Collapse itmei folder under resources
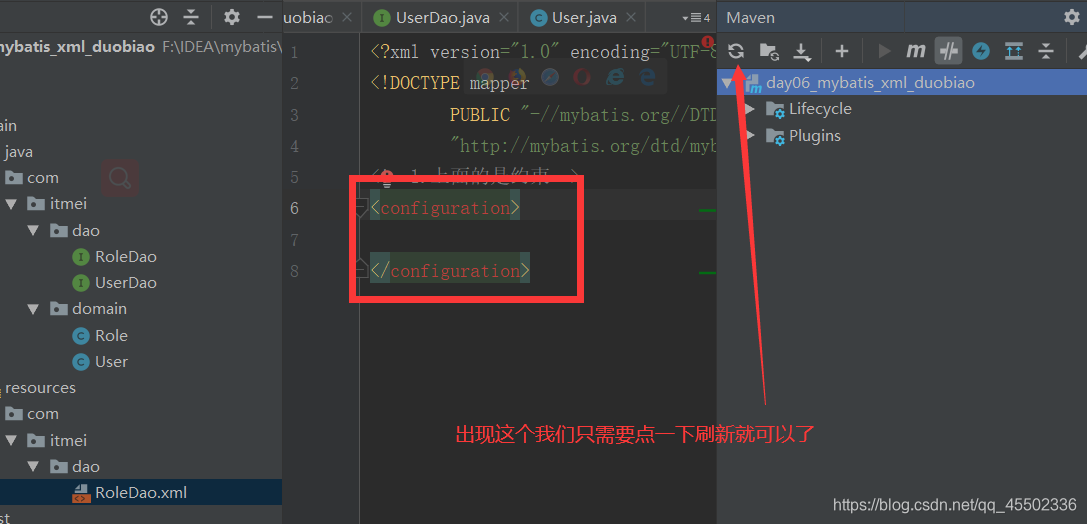 point(11,440)
